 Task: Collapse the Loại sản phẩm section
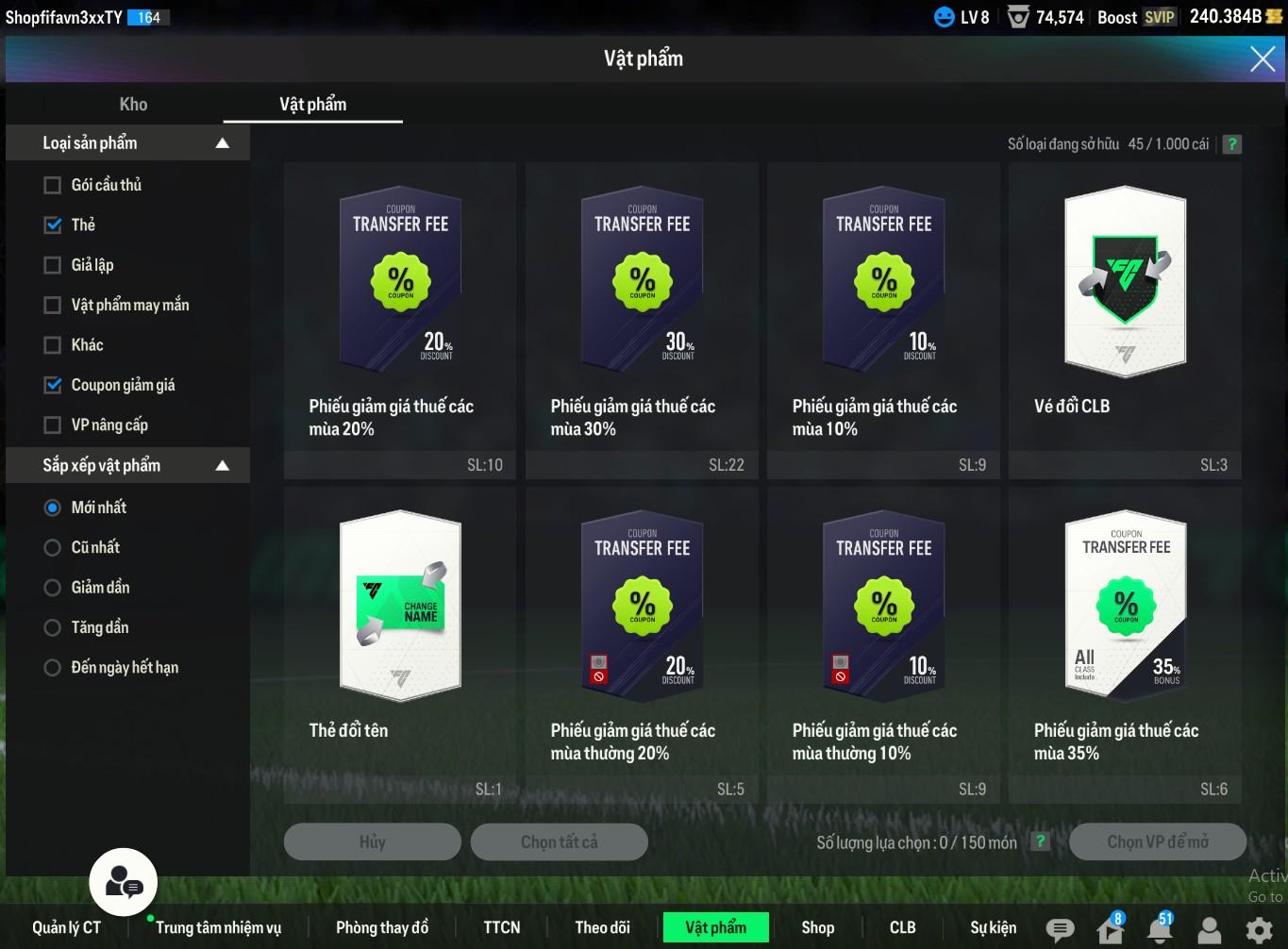click(223, 143)
